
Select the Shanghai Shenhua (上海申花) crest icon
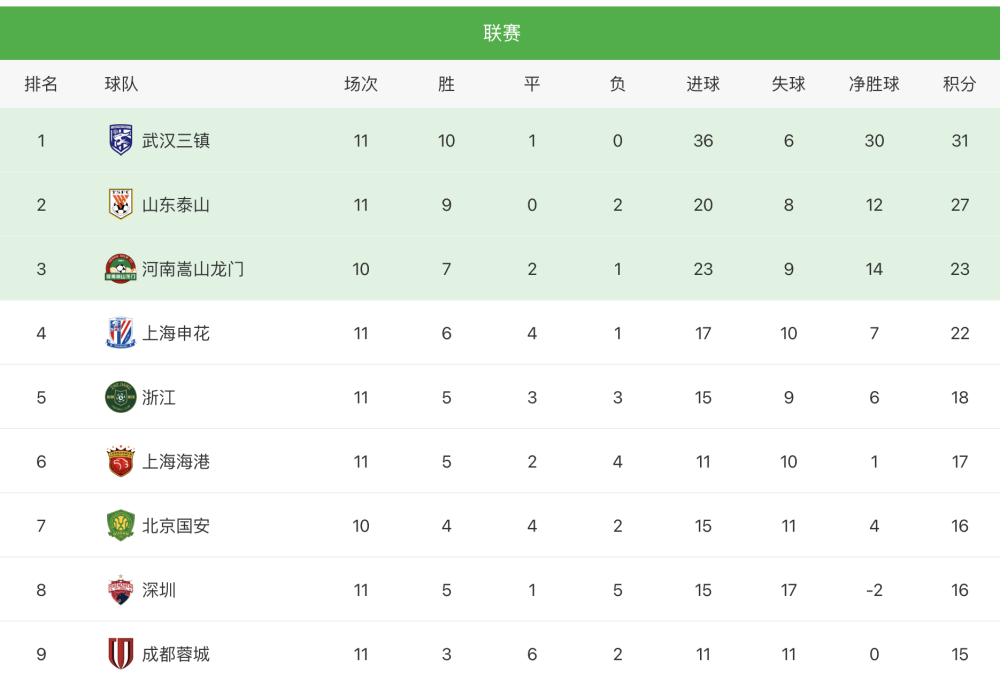[121, 333]
